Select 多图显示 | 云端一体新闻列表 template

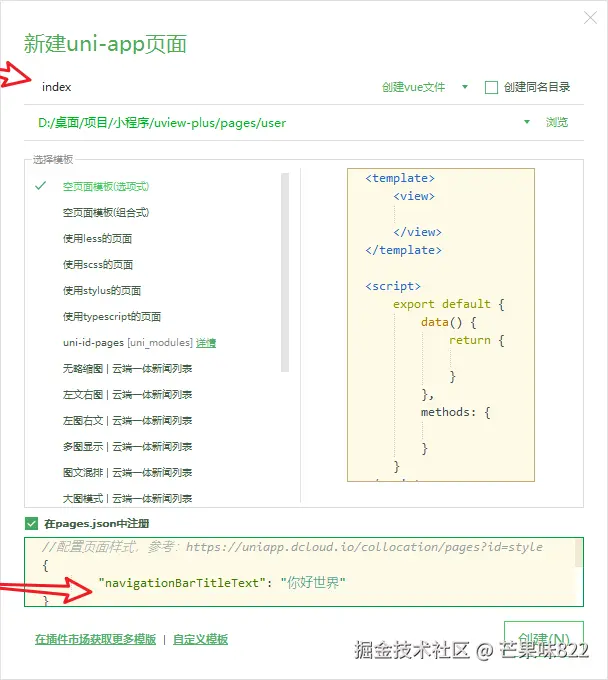click(x=127, y=447)
